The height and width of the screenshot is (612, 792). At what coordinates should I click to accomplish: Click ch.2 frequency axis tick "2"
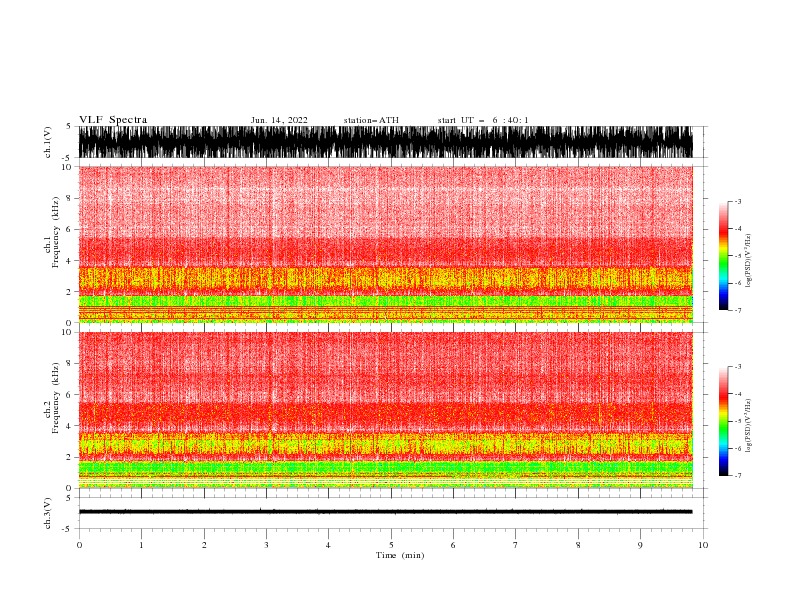click(x=69, y=457)
